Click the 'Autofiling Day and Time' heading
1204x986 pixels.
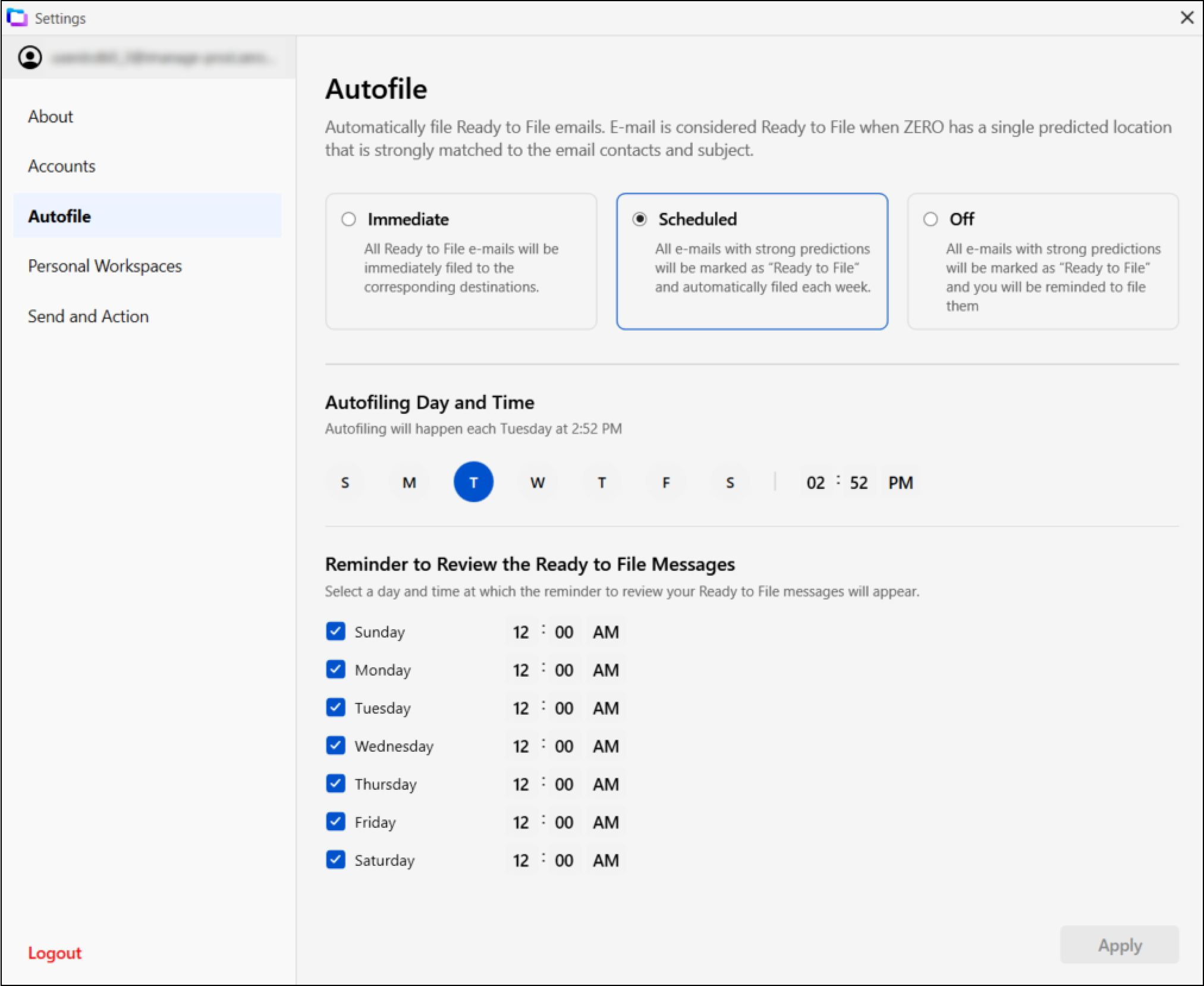[429, 403]
